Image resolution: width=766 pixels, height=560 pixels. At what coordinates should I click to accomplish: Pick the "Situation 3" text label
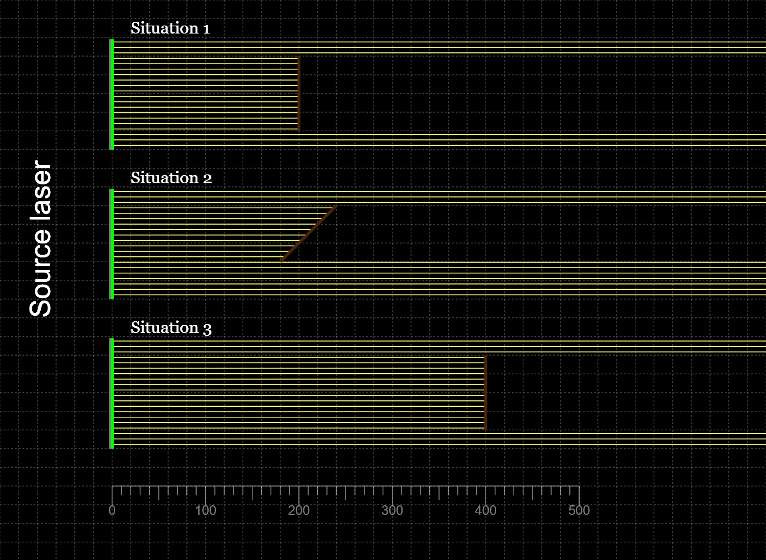point(171,328)
